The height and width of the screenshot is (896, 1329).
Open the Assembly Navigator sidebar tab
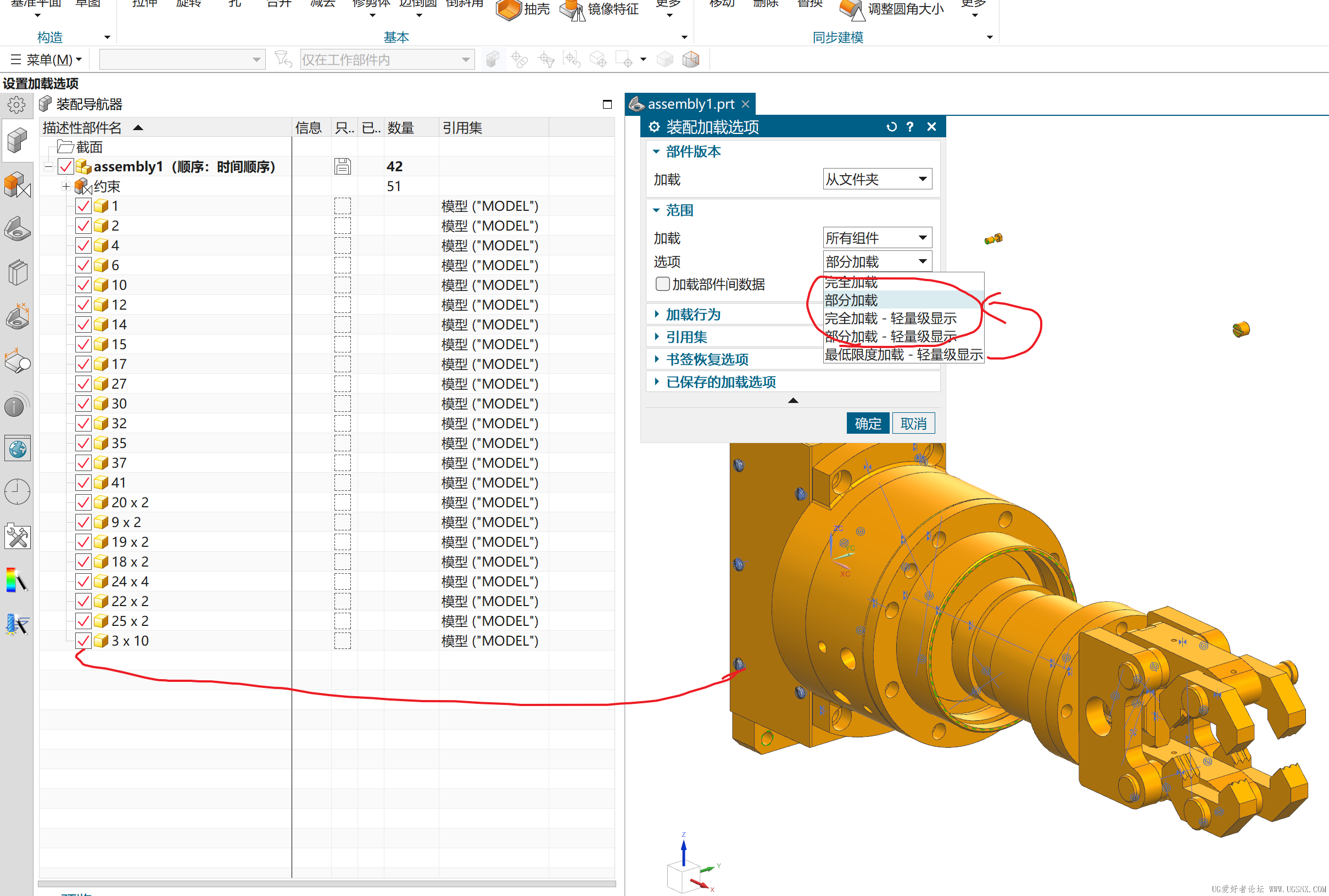click(17, 140)
